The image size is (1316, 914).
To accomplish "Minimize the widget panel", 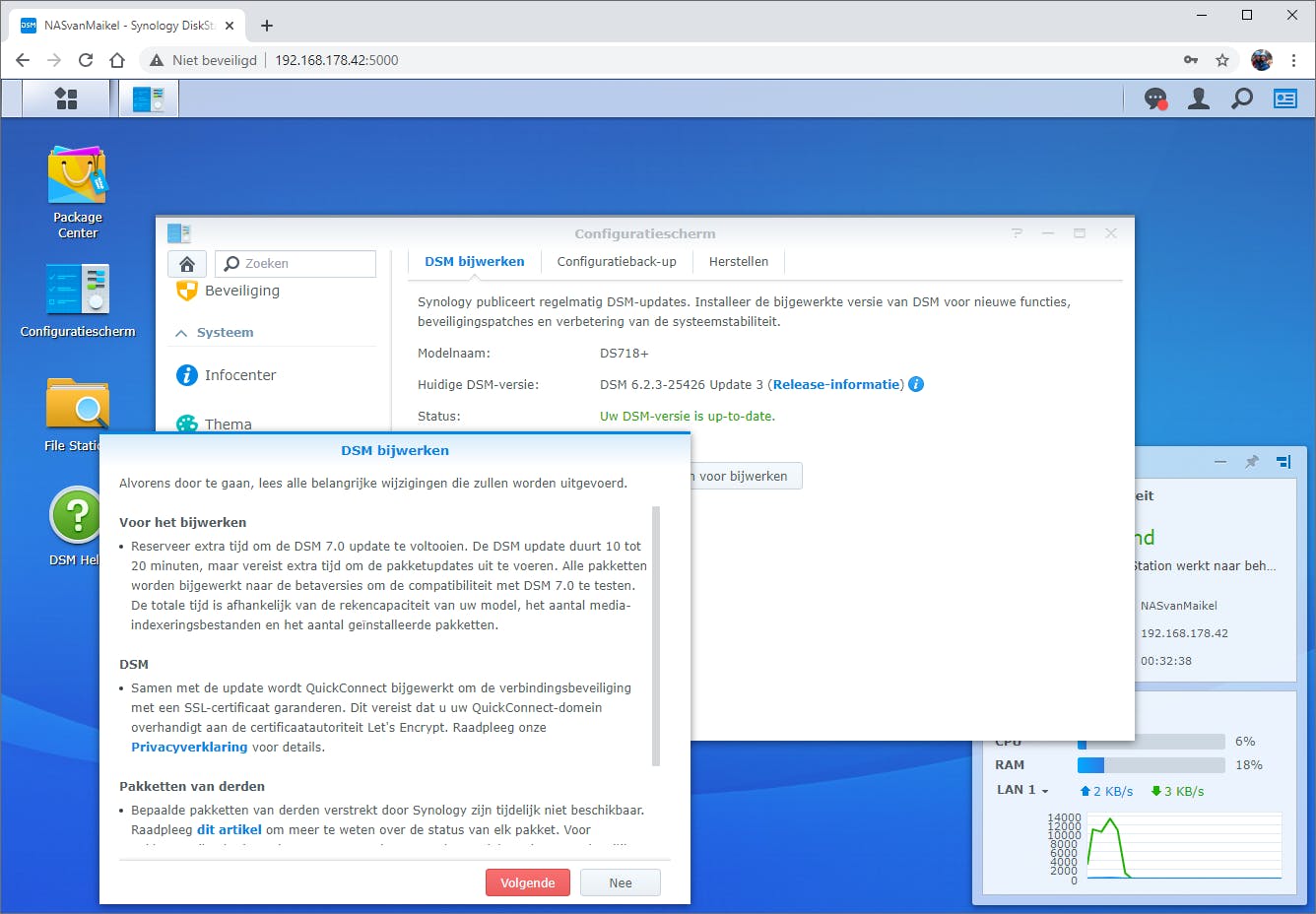I will pos(1220,461).
